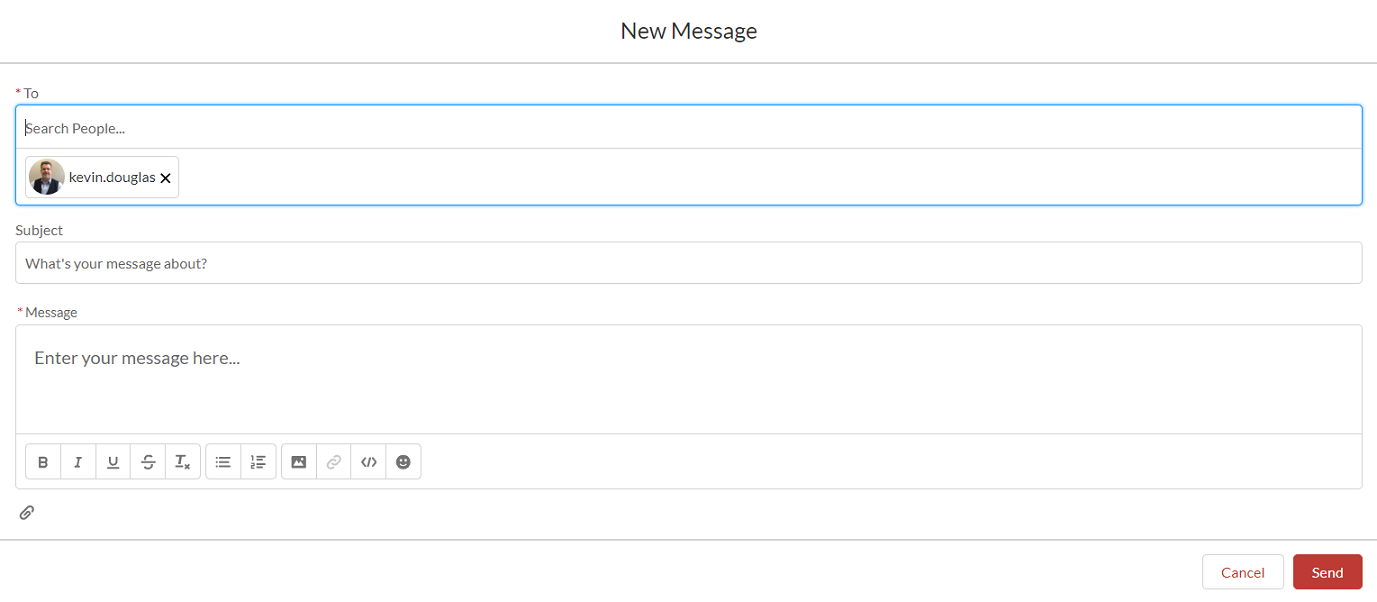The width and height of the screenshot is (1377, 602).
Task: Send the new message
Action: (1327, 571)
